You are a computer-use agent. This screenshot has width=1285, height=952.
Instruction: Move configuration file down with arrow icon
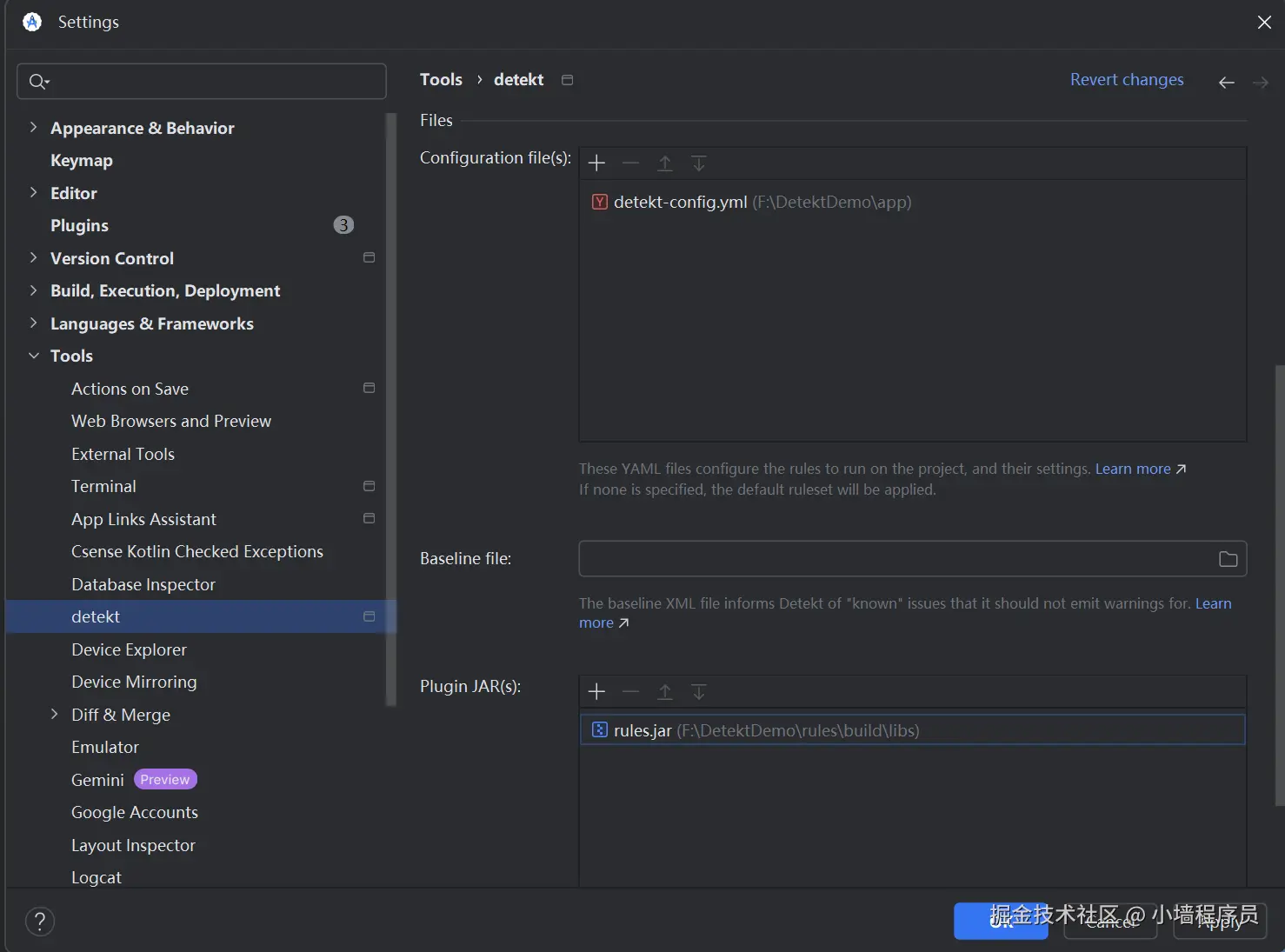click(x=699, y=163)
